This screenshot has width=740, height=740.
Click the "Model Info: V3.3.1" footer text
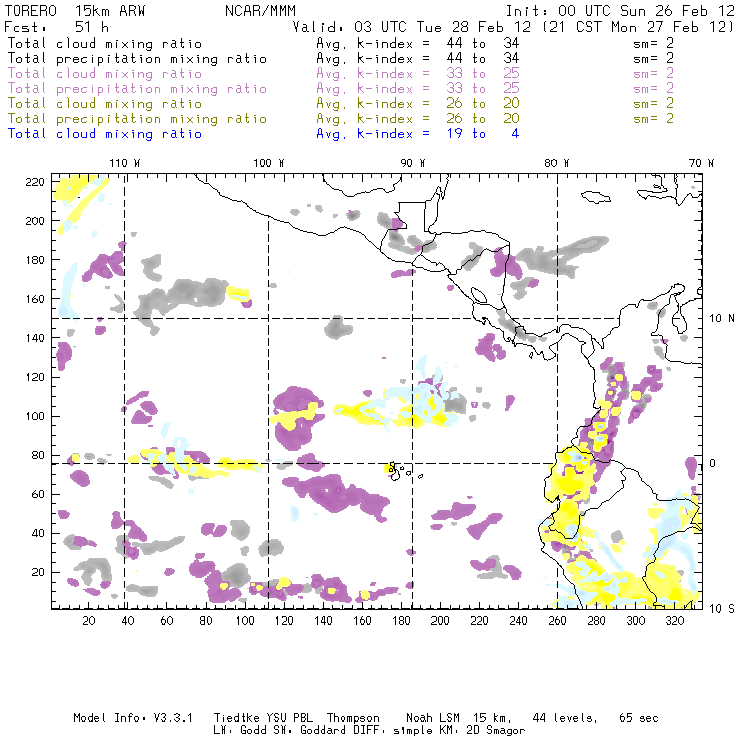[133, 718]
